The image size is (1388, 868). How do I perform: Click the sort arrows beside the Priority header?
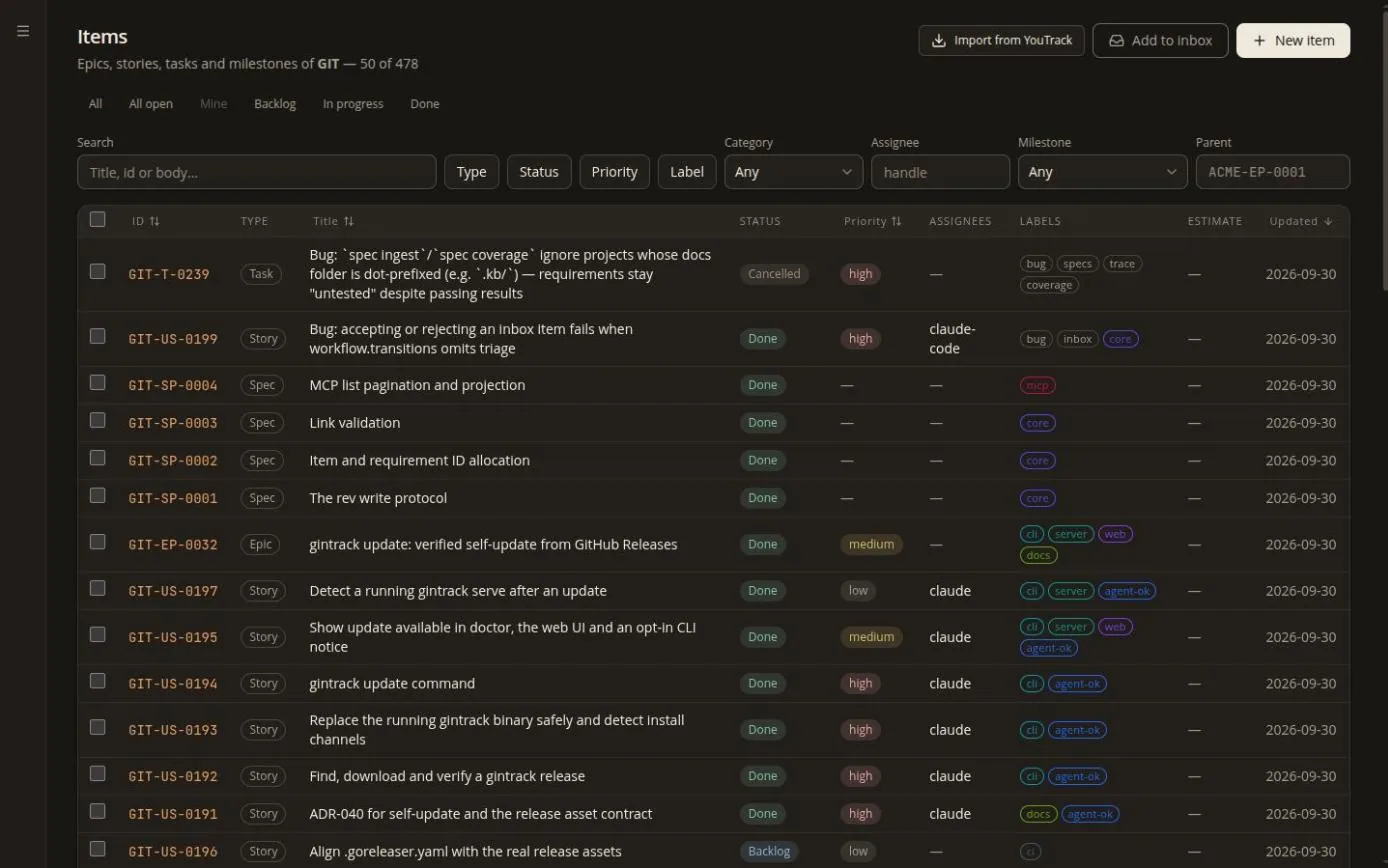[896, 221]
